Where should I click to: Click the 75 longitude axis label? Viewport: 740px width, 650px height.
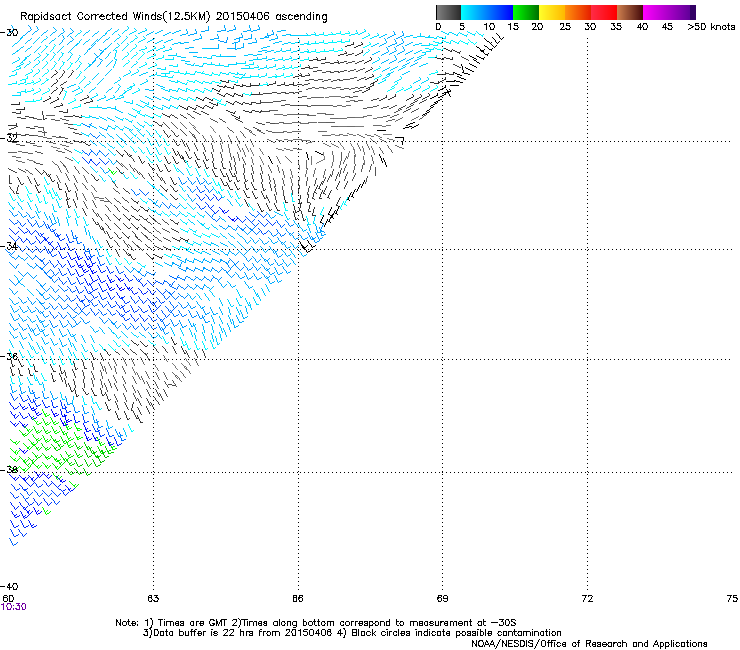(x=732, y=599)
